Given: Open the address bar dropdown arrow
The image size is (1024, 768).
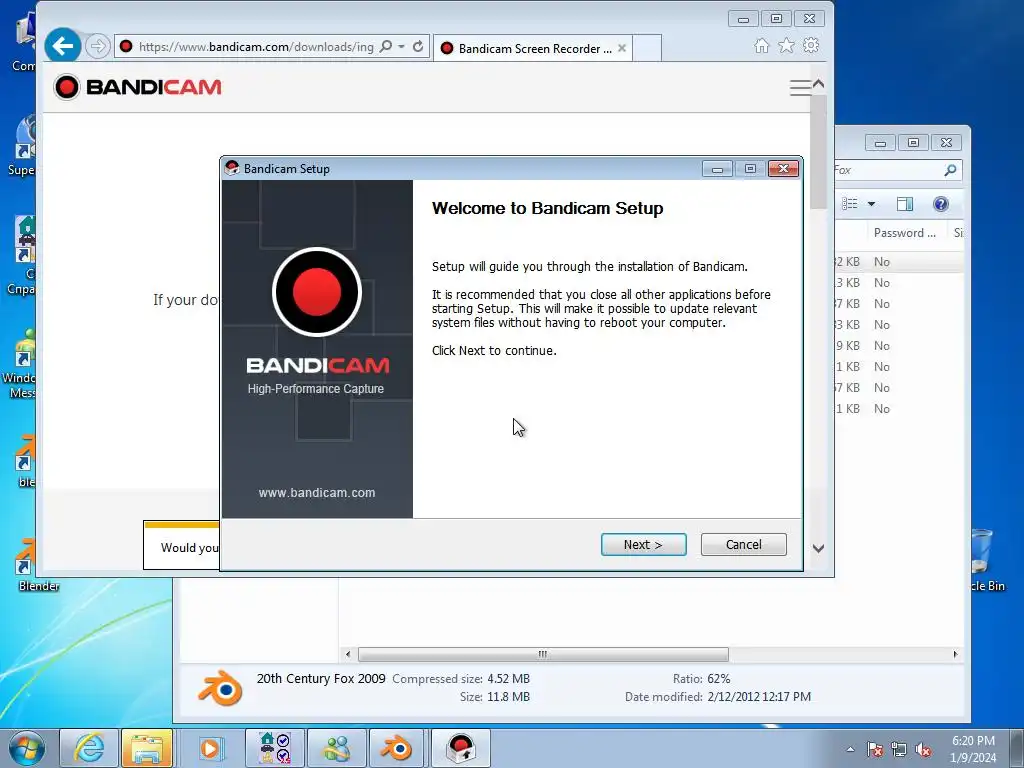Looking at the screenshot, I should pyautogui.click(x=402, y=46).
